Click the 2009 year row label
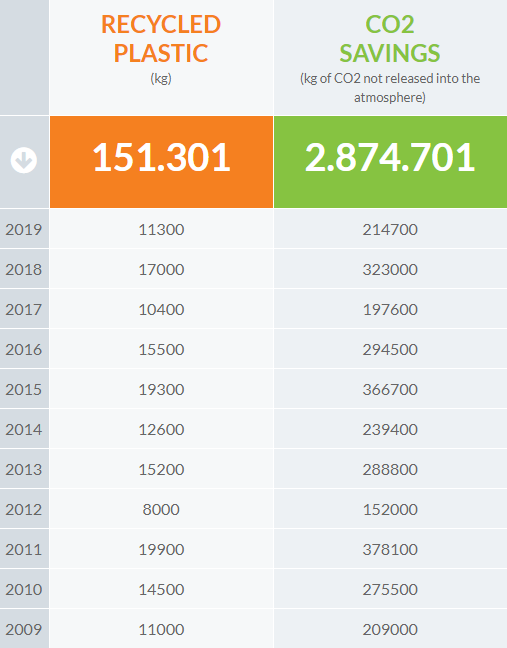Image resolution: width=507 pixels, height=648 pixels. pos(24,629)
